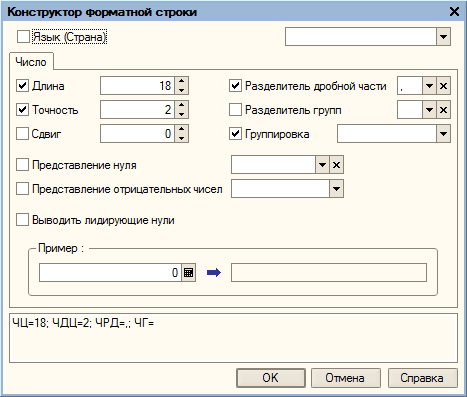This screenshot has height=397, width=467.
Task: Decrease the Точность value
Action: [x=181, y=114]
